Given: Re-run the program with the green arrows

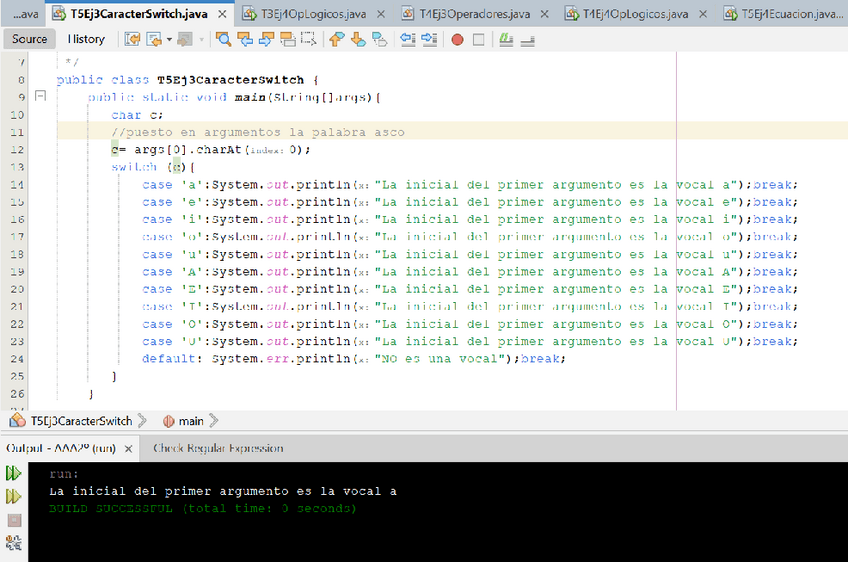Looking at the screenshot, I should coord(14,475).
